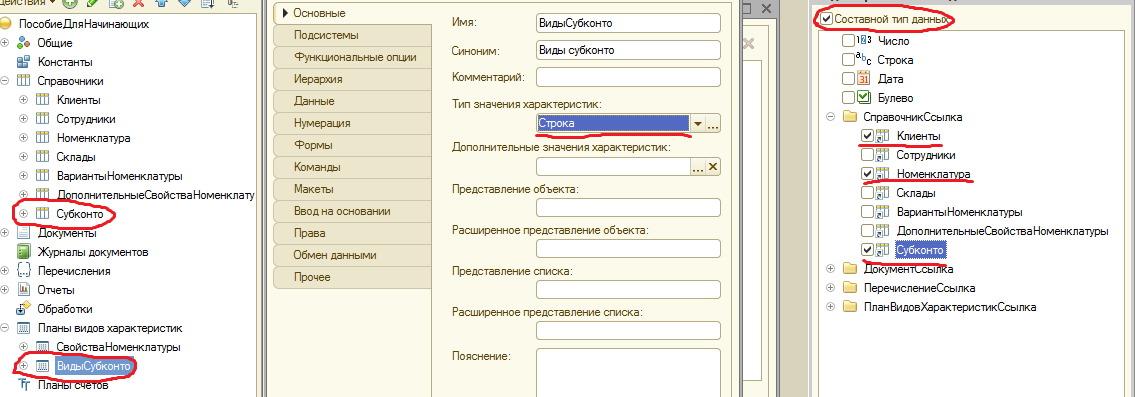
Task: Click the Документы document icon
Action: pos(23,233)
